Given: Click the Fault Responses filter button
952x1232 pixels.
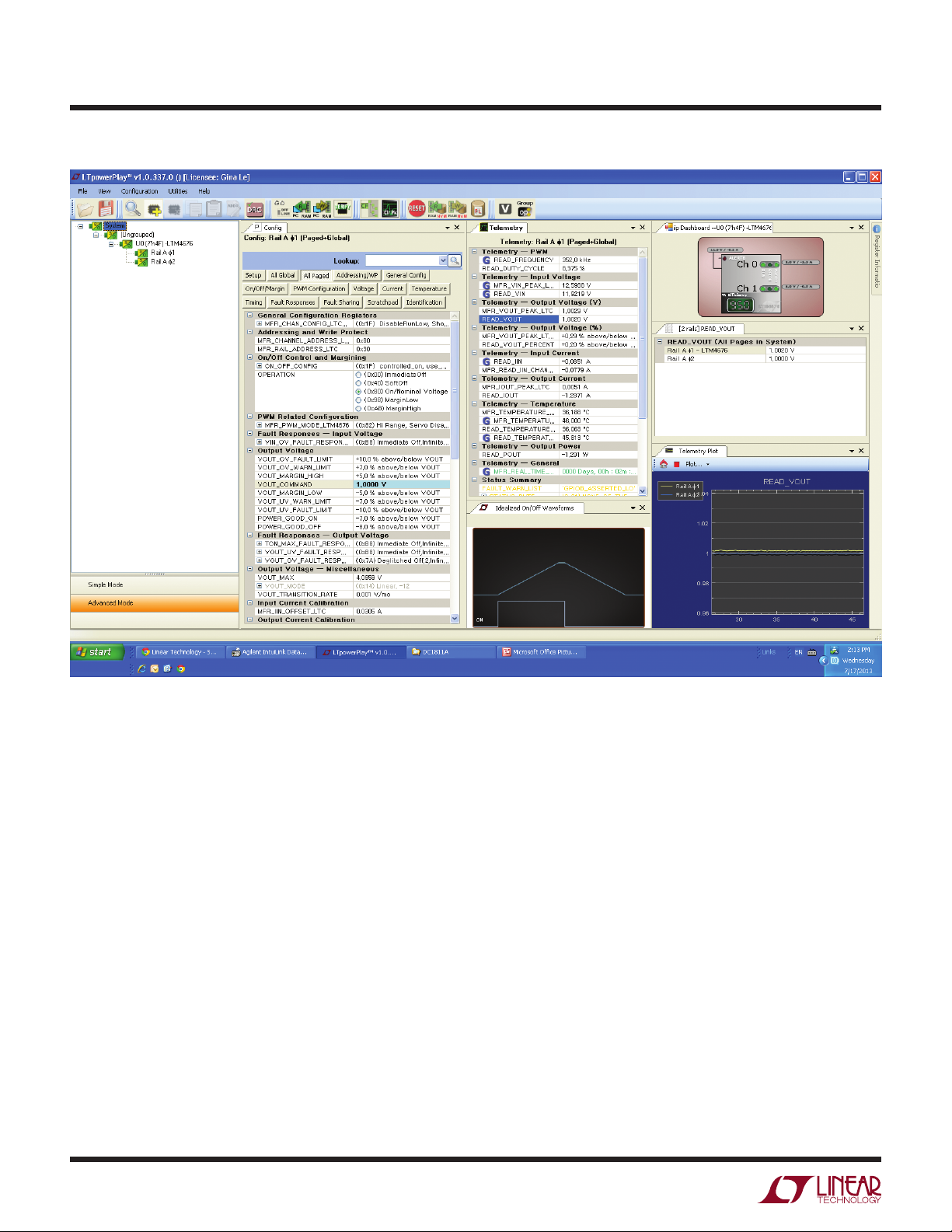Looking at the screenshot, I should [x=292, y=302].
